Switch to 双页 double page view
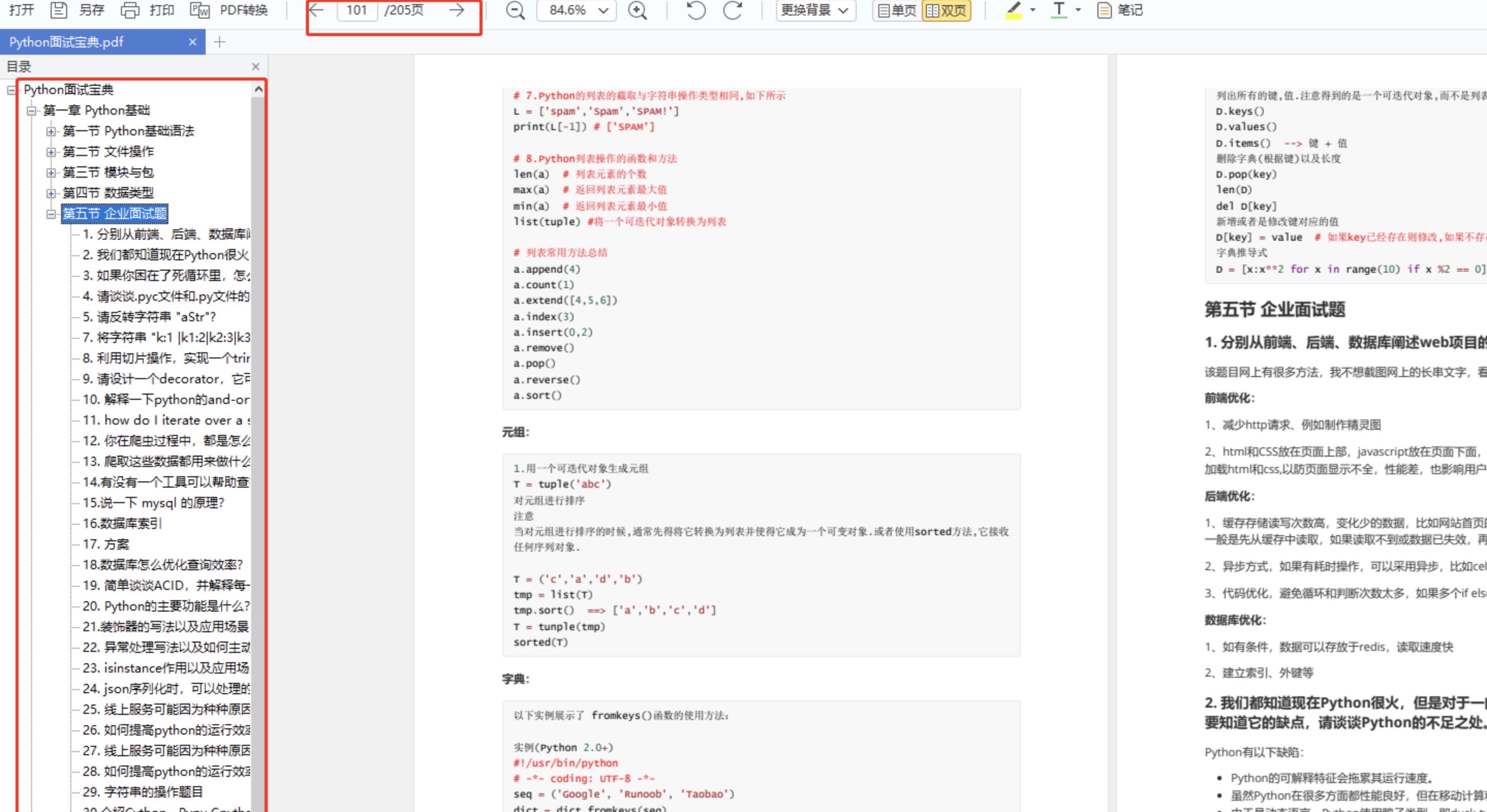The width and height of the screenshot is (1487, 812). (946, 10)
